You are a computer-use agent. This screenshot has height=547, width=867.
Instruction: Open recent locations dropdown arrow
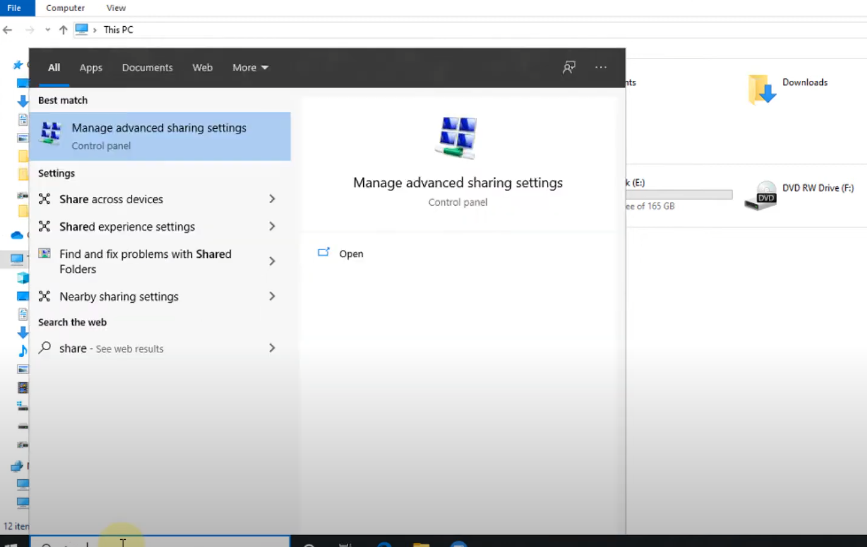click(48, 30)
